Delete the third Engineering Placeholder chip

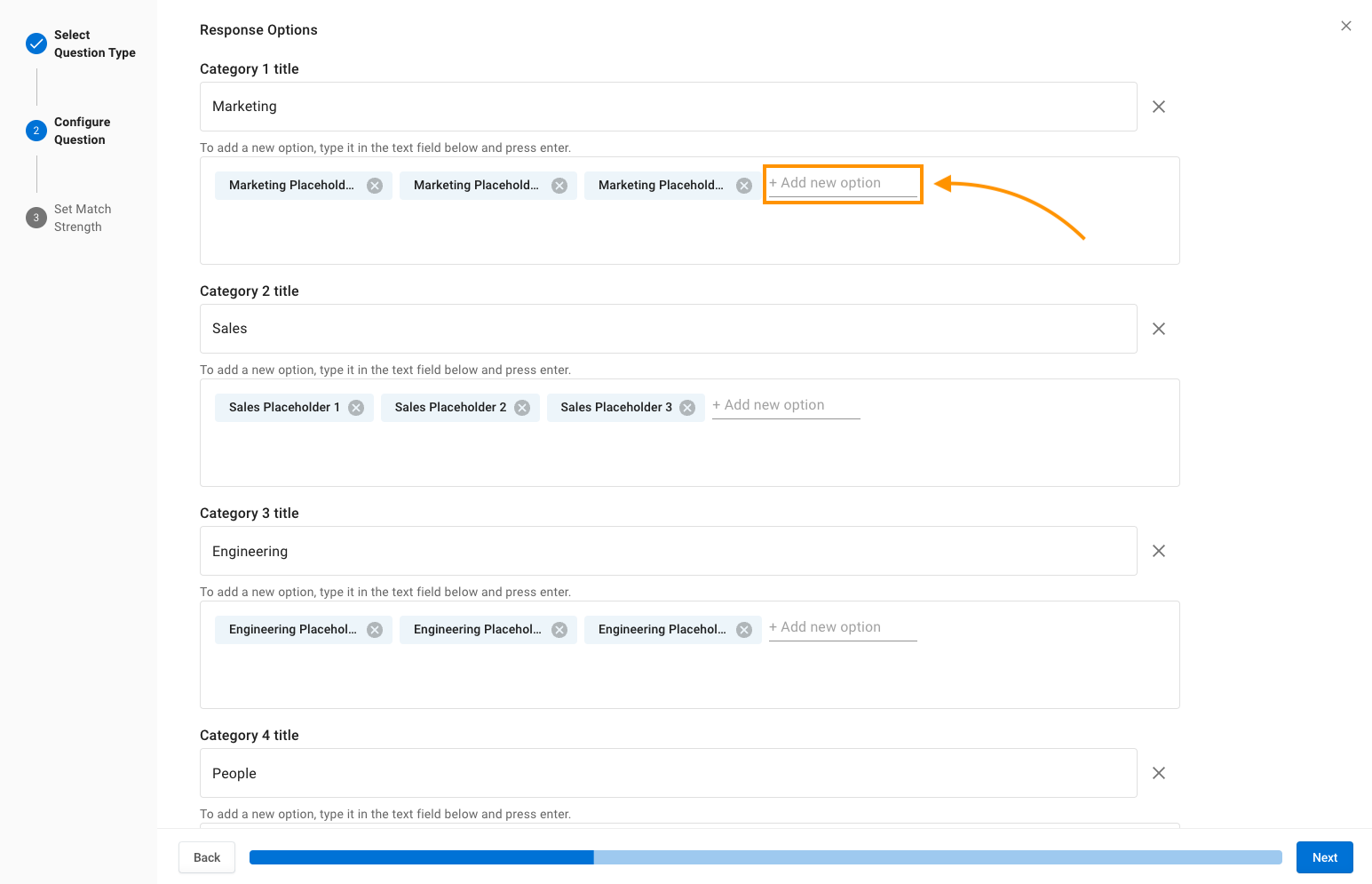744,630
